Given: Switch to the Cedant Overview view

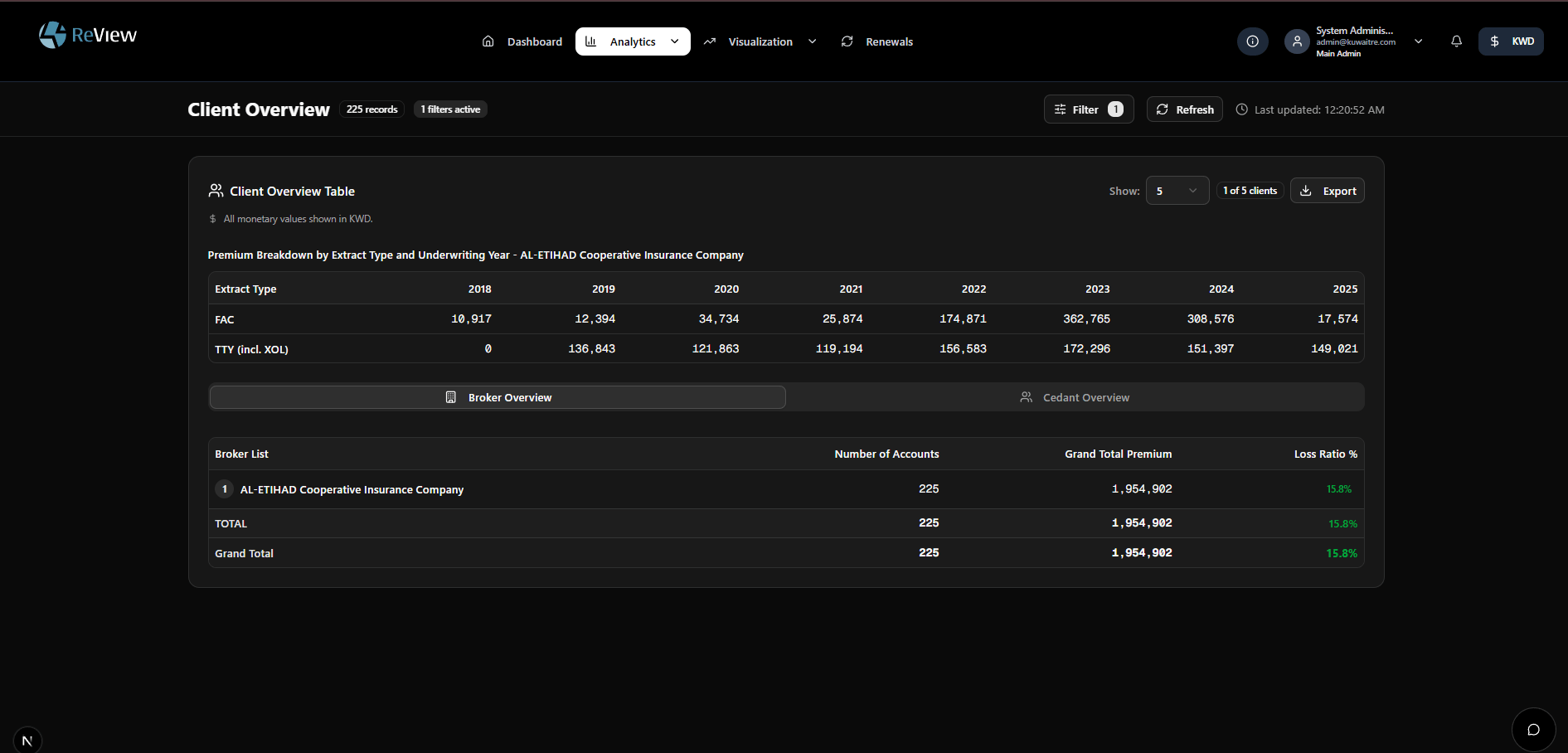Looking at the screenshot, I should [1075, 396].
